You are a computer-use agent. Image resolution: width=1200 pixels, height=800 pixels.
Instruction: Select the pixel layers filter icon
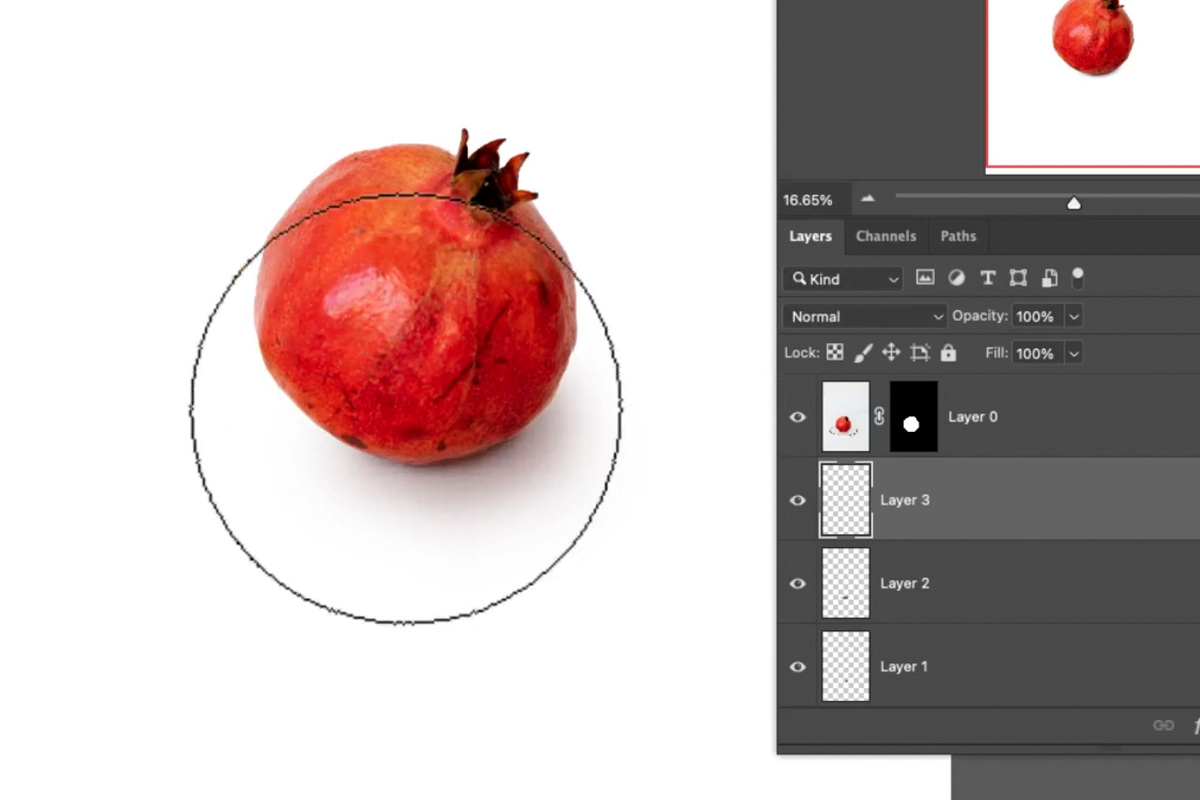925,278
